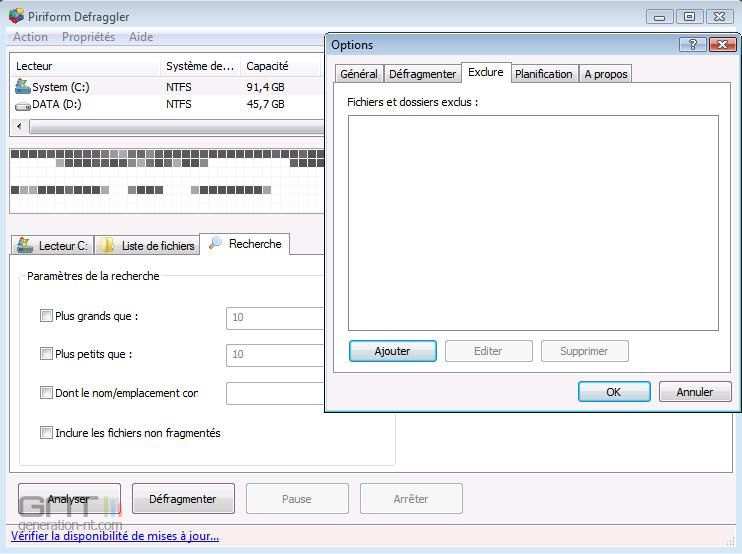Check 'Inclure les fichiers non fragmentés'
Image resolution: width=742 pixels, height=554 pixels.
[46, 432]
